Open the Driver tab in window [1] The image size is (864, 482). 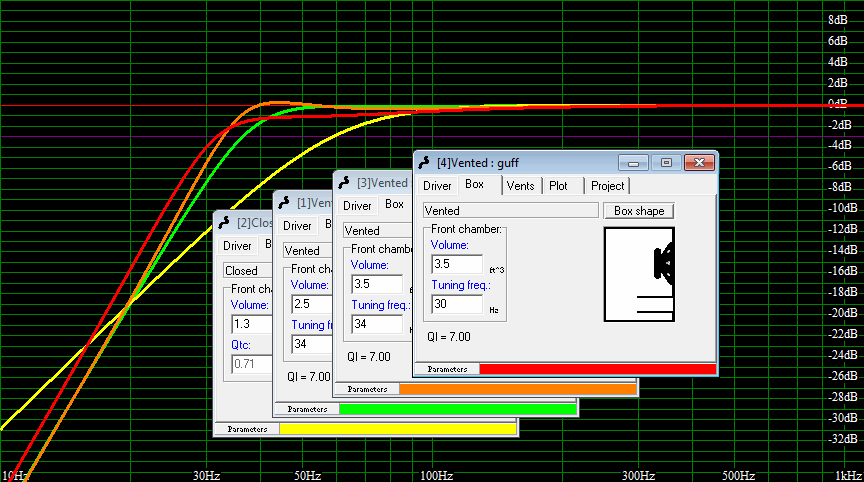[297, 226]
